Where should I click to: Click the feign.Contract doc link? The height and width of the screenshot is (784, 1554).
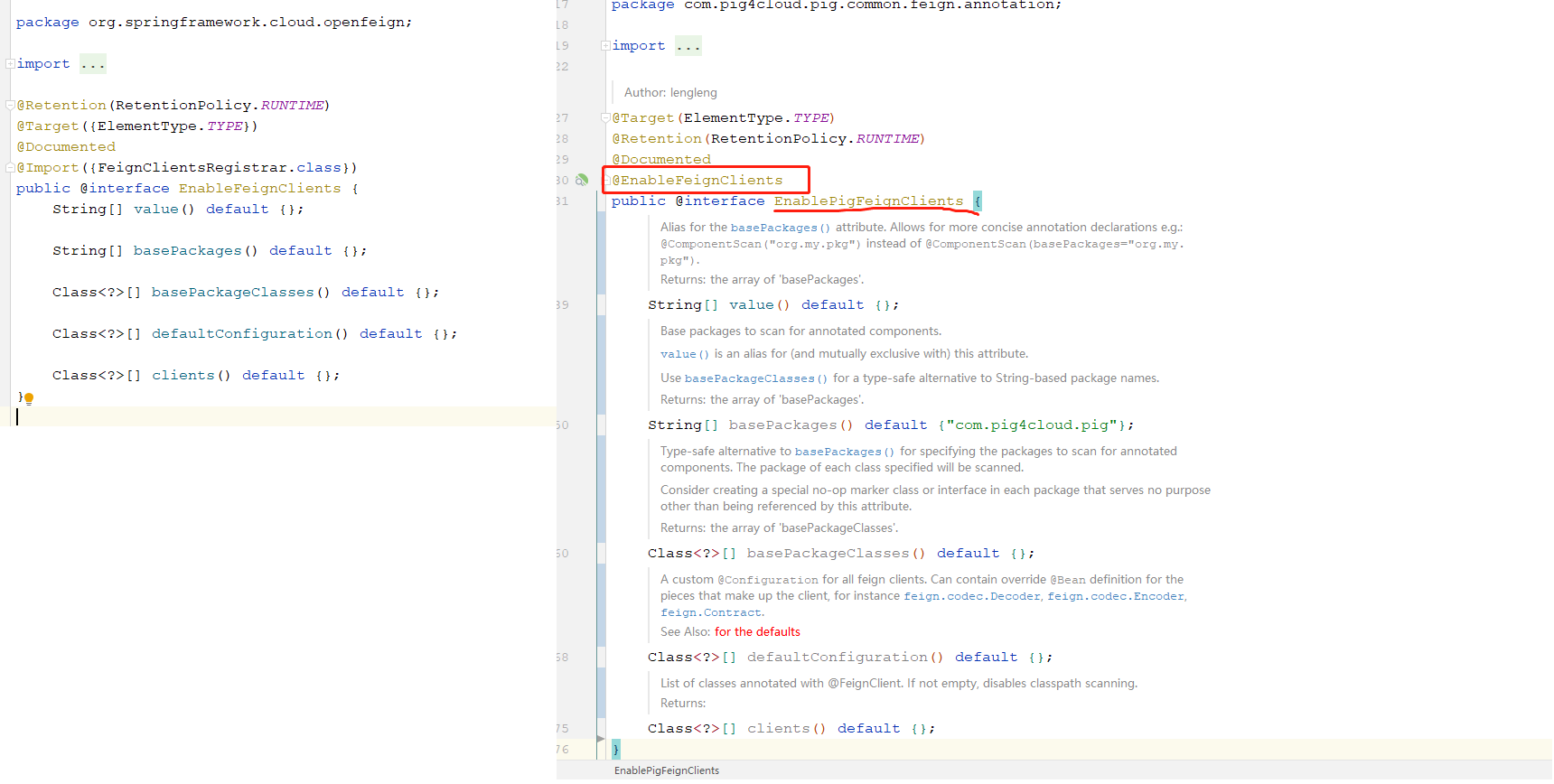click(711, 612)
